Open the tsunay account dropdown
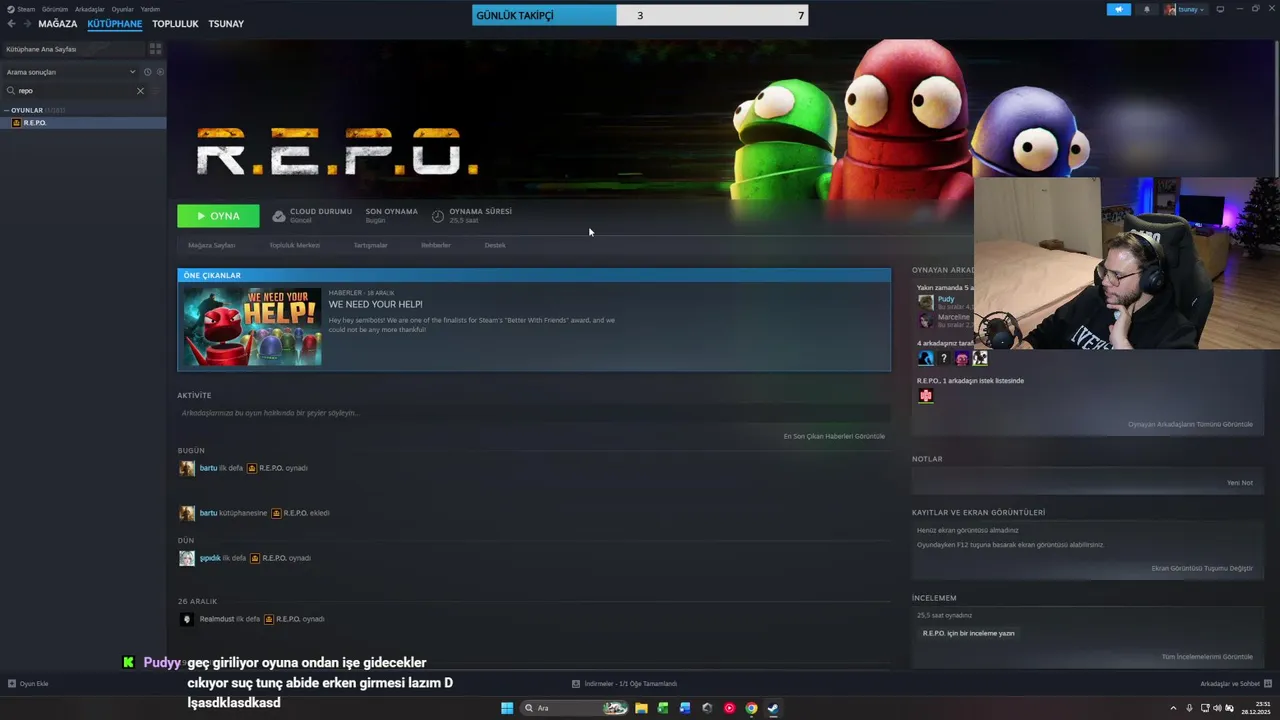1280x720 pixels. point(1185,9)
